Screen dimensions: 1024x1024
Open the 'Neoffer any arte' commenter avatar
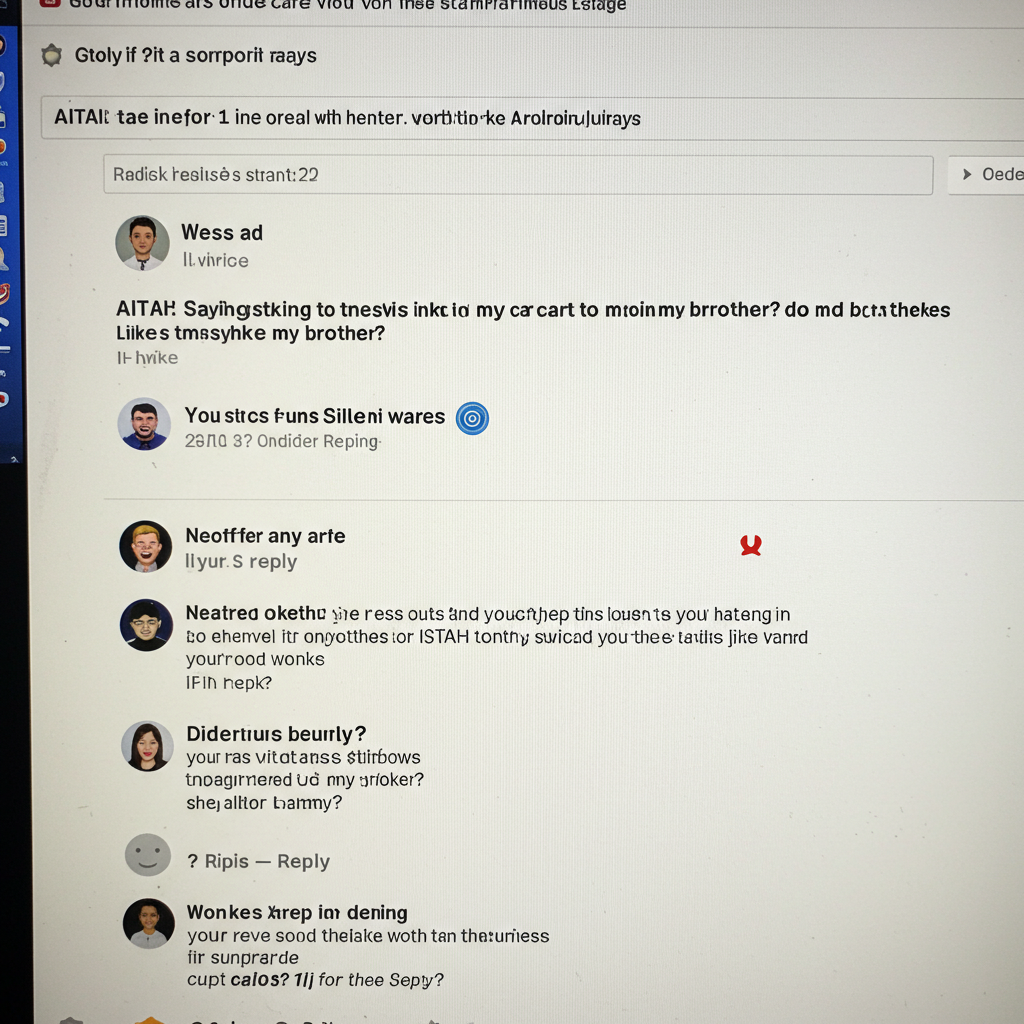pos(146,547)
